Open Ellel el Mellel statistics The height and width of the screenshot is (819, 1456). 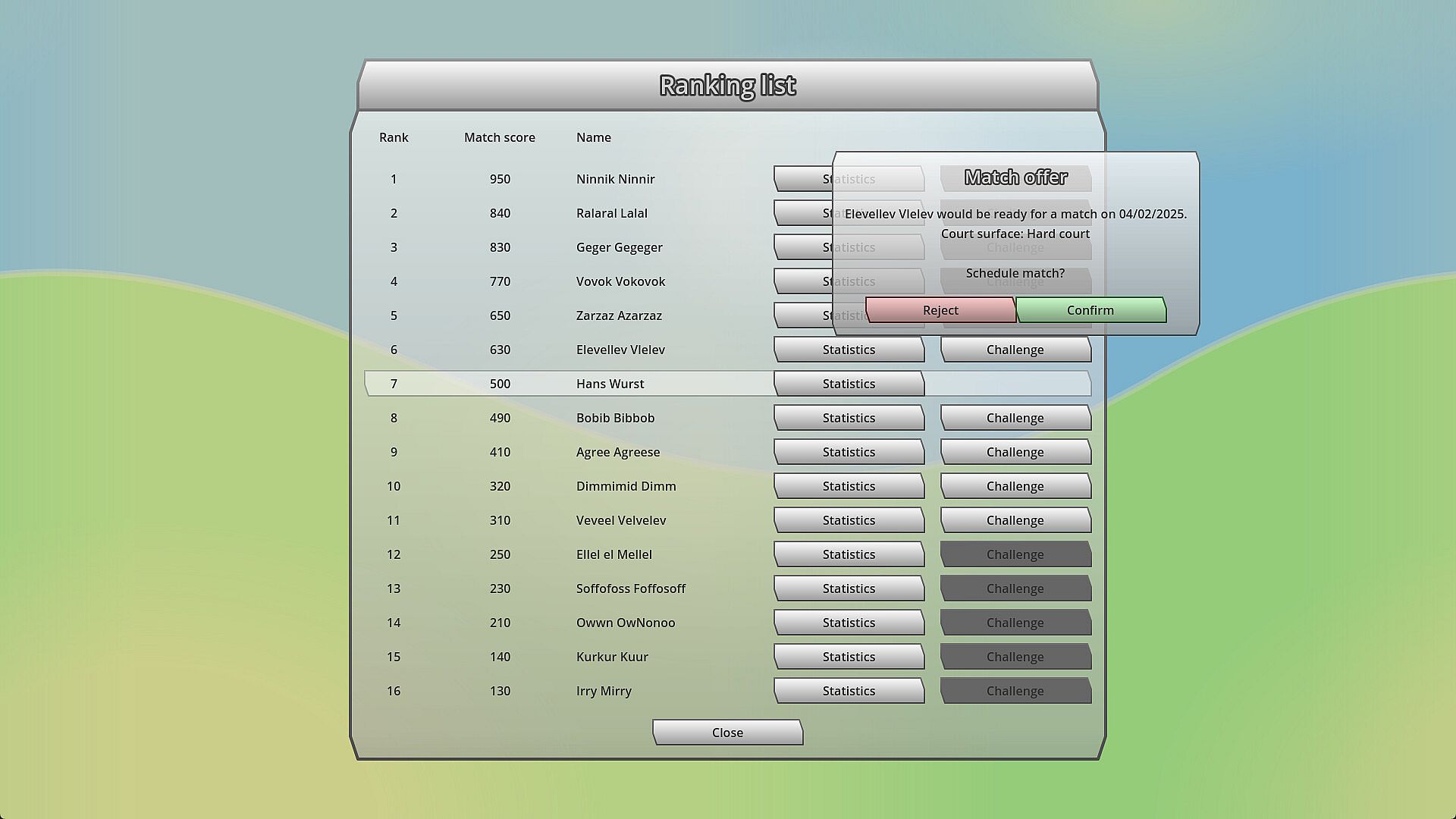tap(849, 554)
